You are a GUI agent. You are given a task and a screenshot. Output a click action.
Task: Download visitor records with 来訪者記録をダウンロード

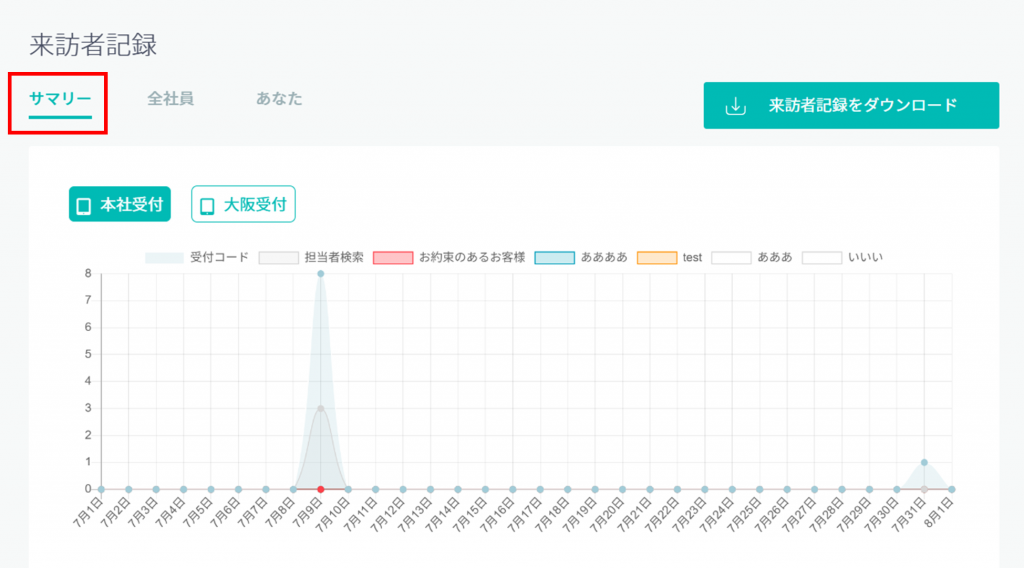[851, 105]
